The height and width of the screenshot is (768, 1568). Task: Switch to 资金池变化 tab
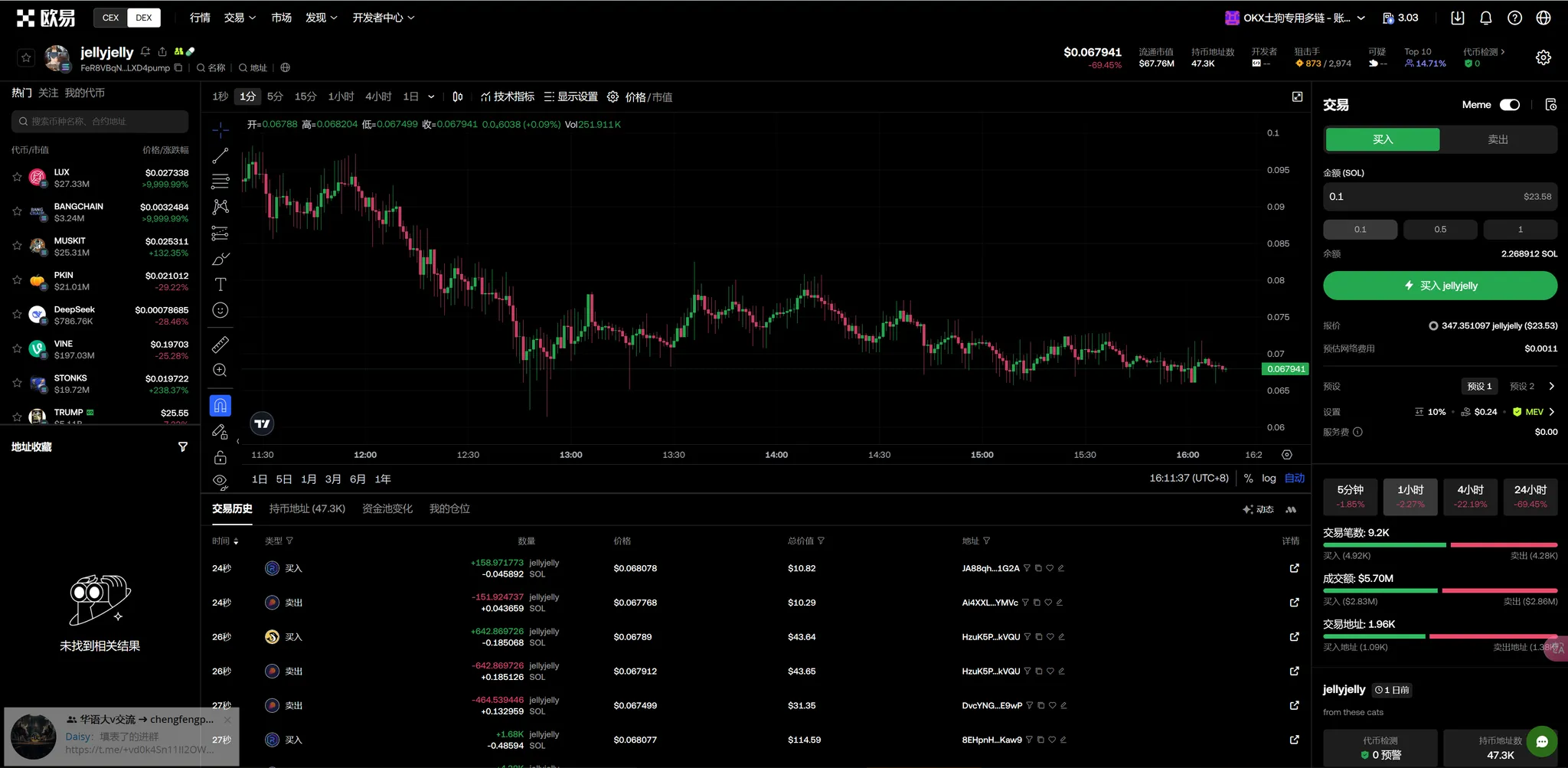coord(387,508)
